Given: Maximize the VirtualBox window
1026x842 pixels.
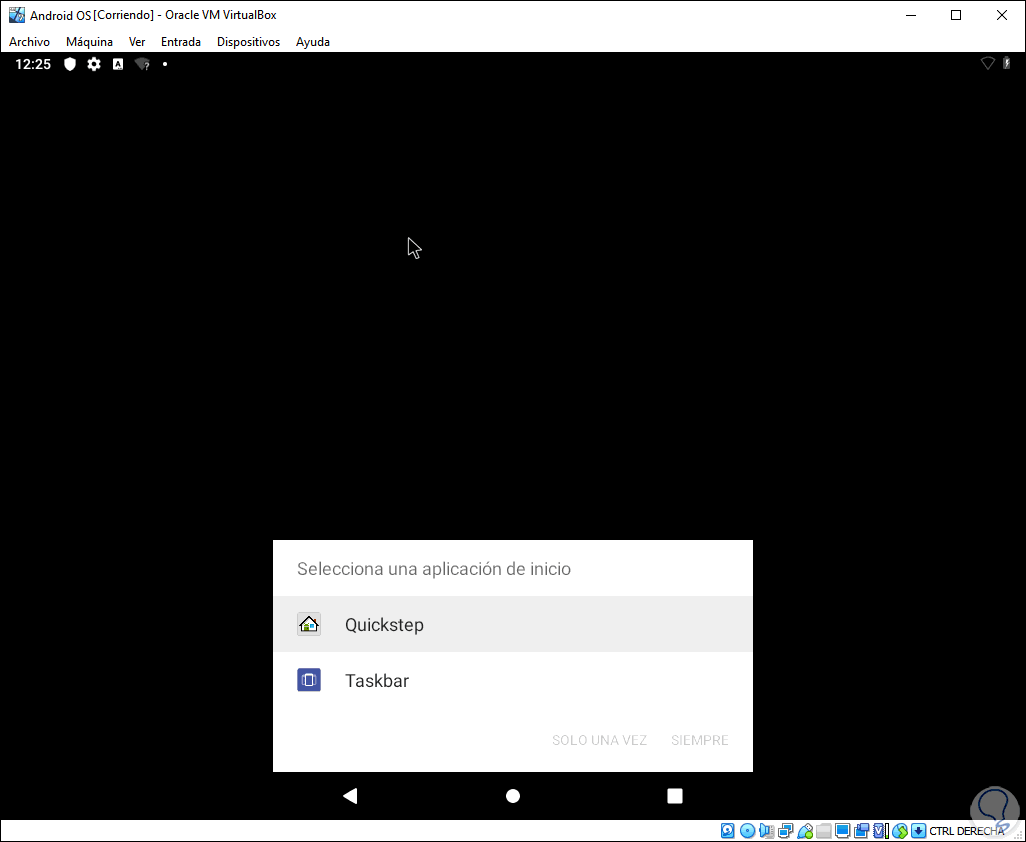Looking at the screenshot, I should 956,15.
